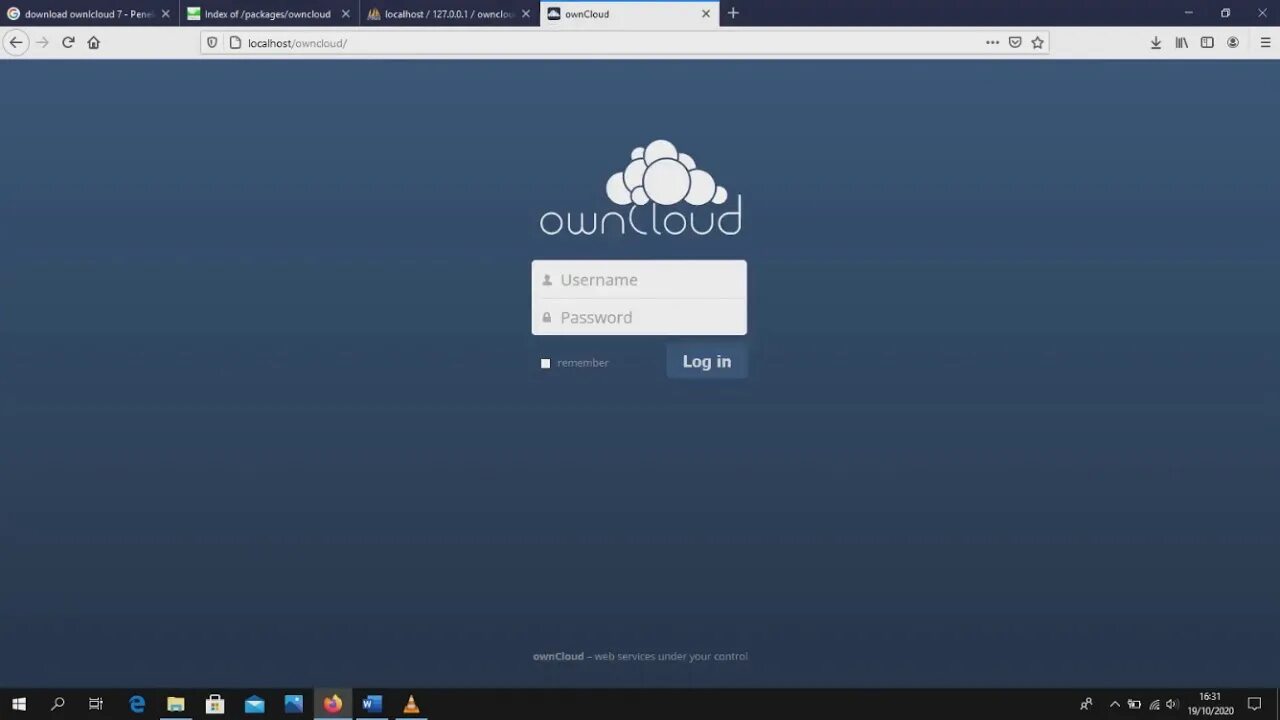Show hidden system tray icons
Screen dimensions: 1280x720
tap(1115, 704)
